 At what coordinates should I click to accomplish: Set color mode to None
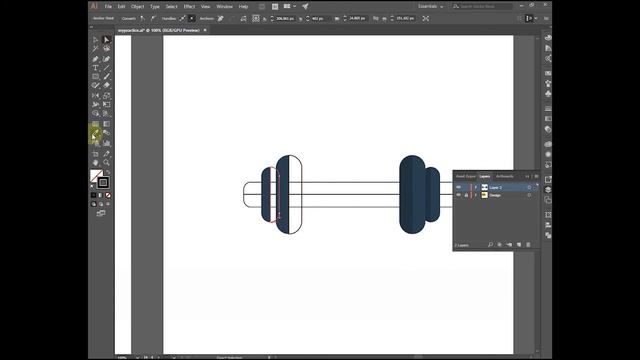pos(108,195)
